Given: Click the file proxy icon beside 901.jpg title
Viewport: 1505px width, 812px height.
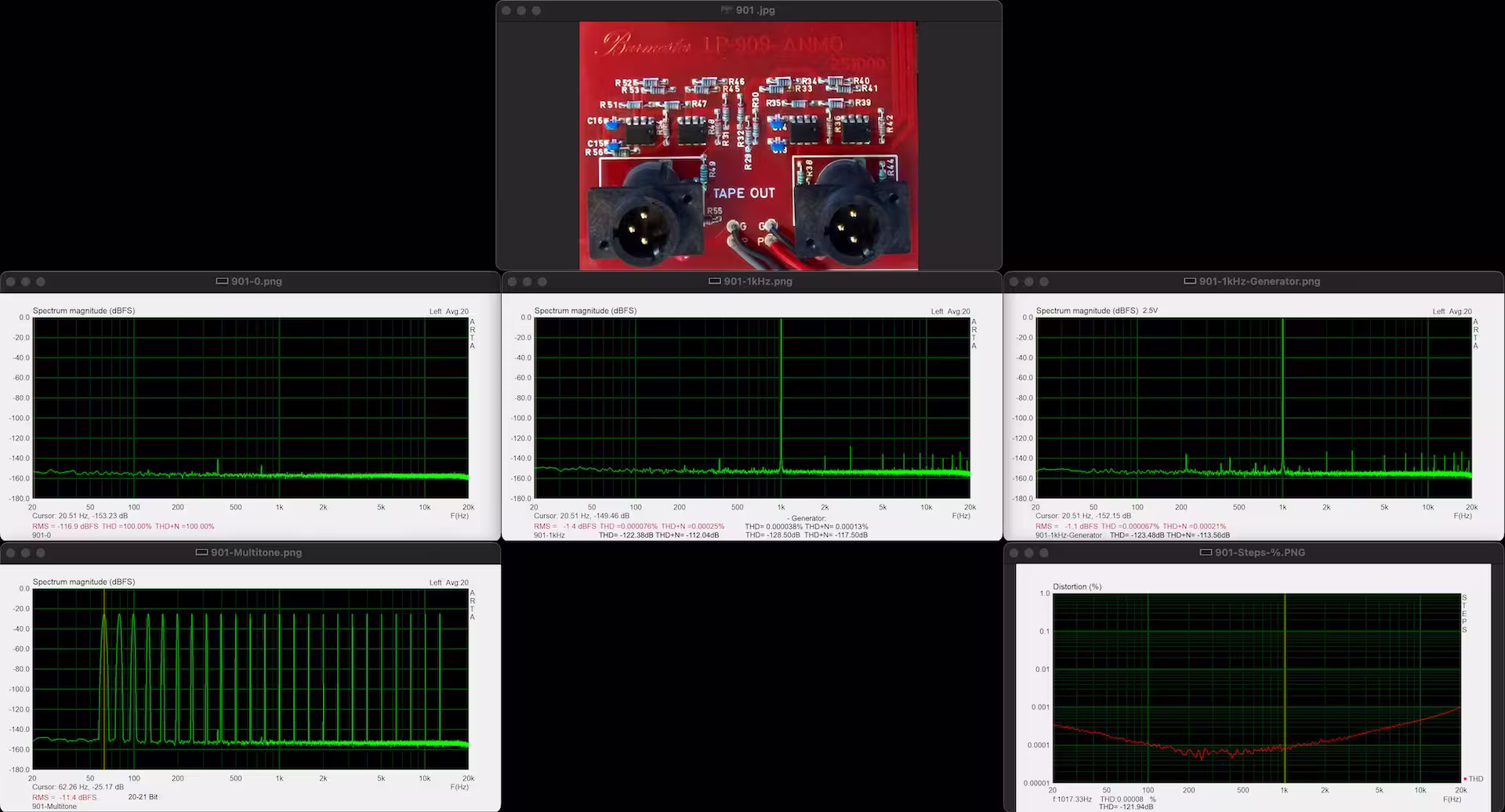Looking at the screenshot, I should tap(727, 10).
